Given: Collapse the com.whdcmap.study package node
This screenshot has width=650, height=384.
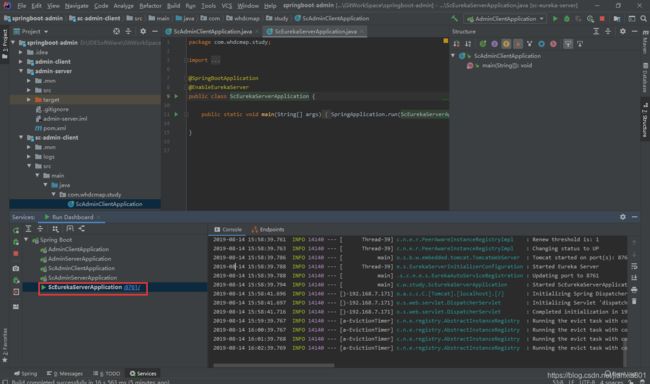Looking at the screenshot, I should (53, 194).
